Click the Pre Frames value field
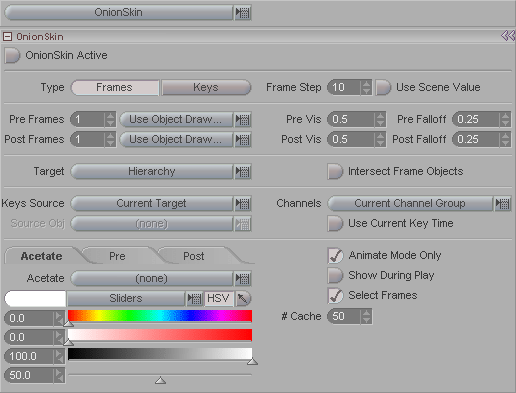The height and width of the screenshot is (393, 516). [87, 119]
